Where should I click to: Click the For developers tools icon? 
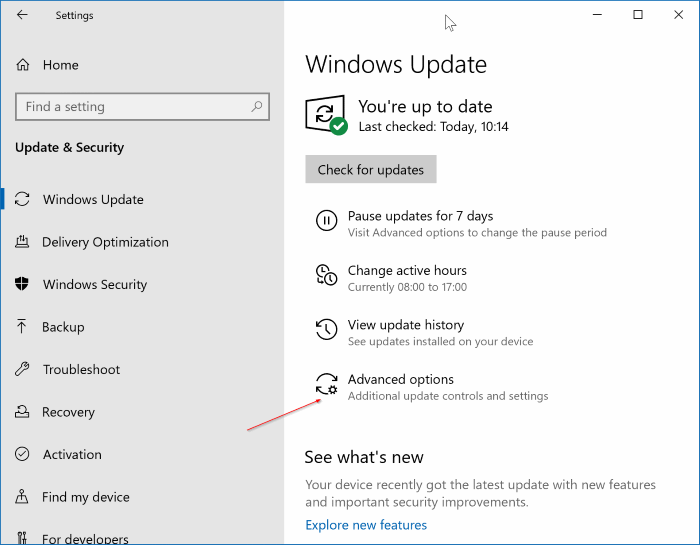point(22,537)
